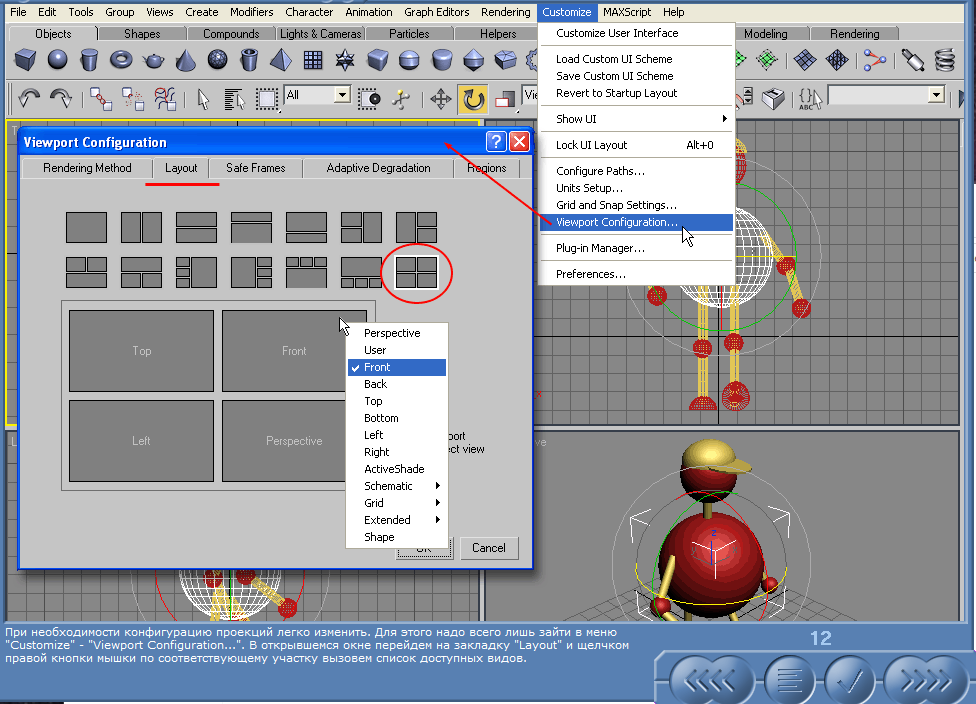Select the Cone primitive icon
The height and width of the screenshot is (704, 976).
pos(185,60)
